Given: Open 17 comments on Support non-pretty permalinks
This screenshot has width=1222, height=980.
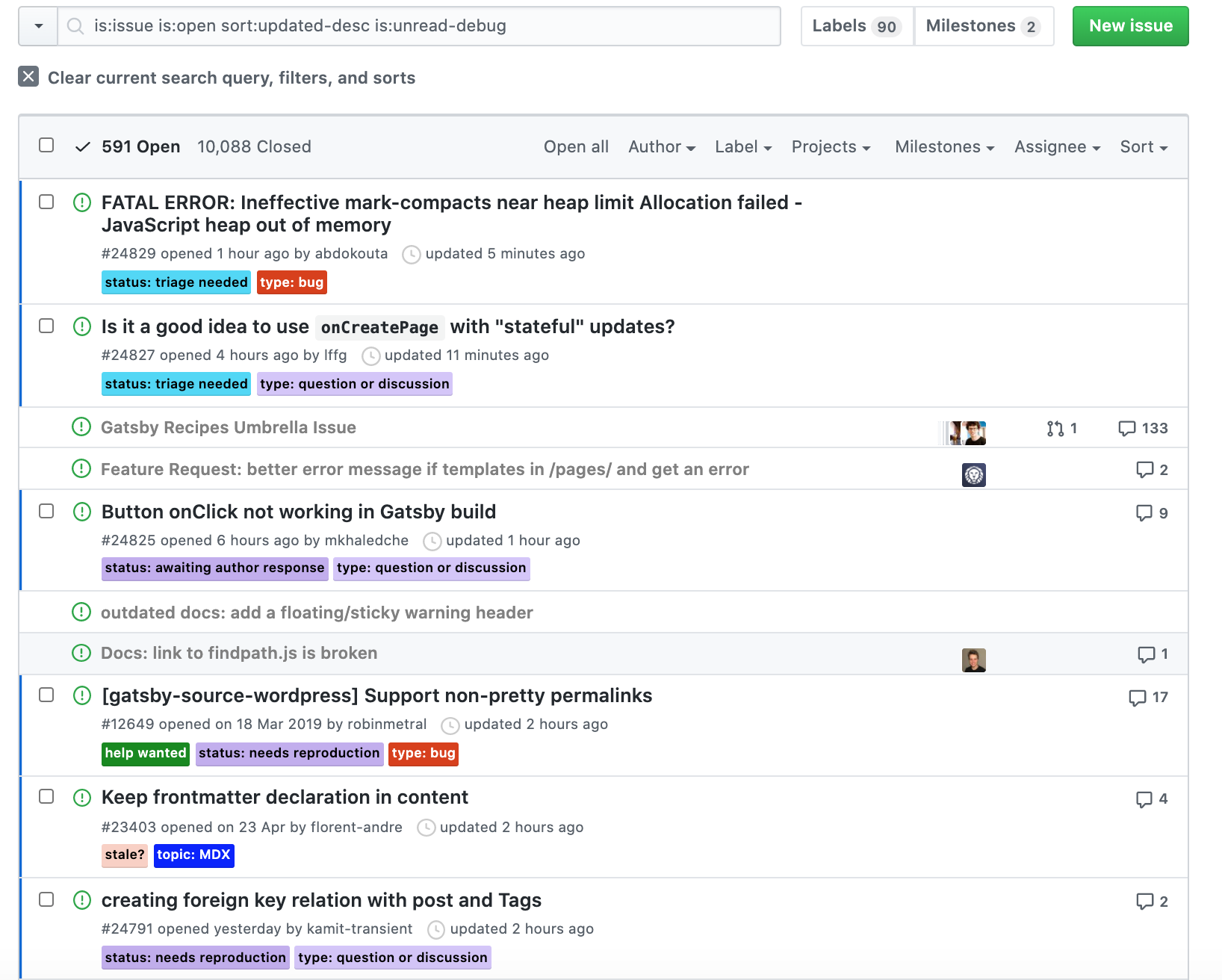Looking at the screenshot, I should (x=1148, y=698).
